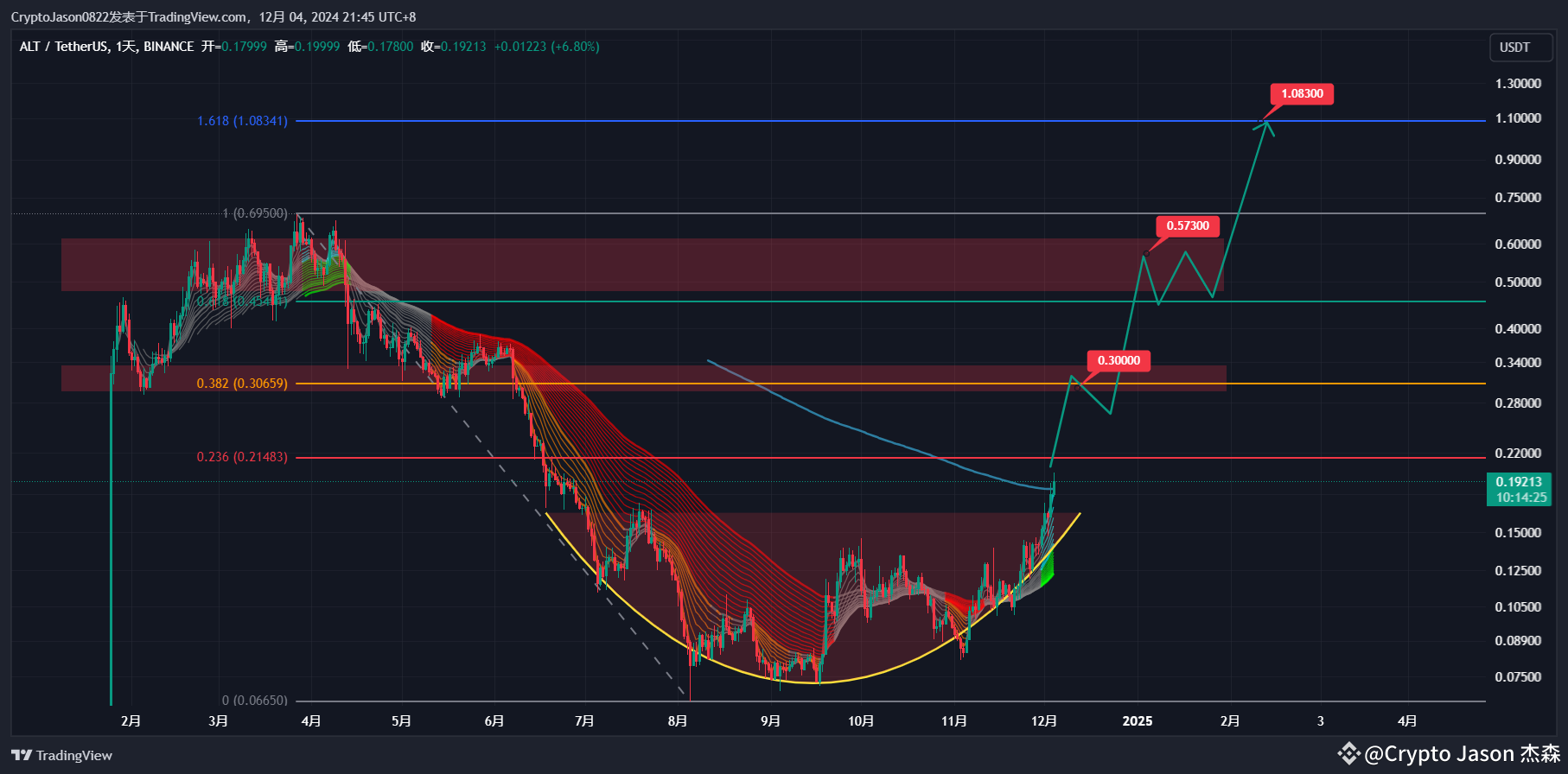Click the 0.75000 price axis label
The height and width of the screenshot is (774, 1568).
click(1518, 198)
